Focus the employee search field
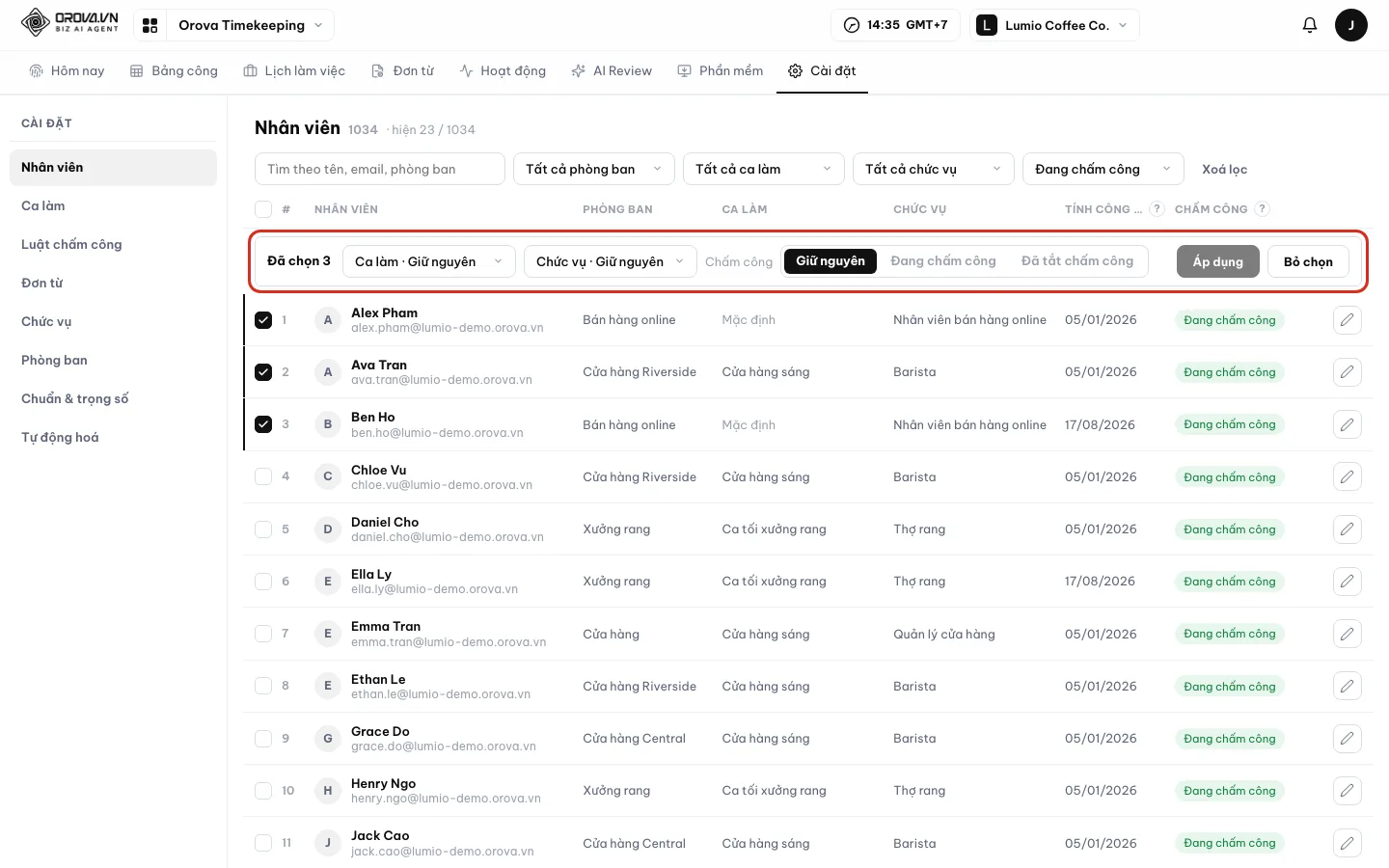Viewport: 1389px width, 868px height. pos(380,169)
